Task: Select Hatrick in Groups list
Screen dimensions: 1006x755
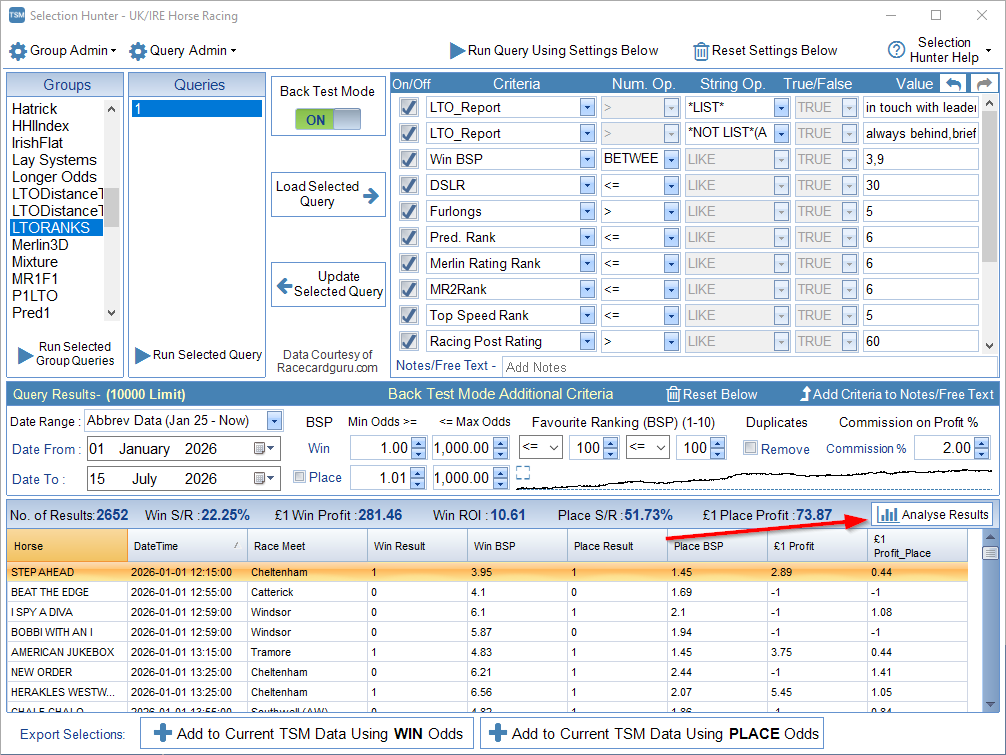Action: coord(35,109)
